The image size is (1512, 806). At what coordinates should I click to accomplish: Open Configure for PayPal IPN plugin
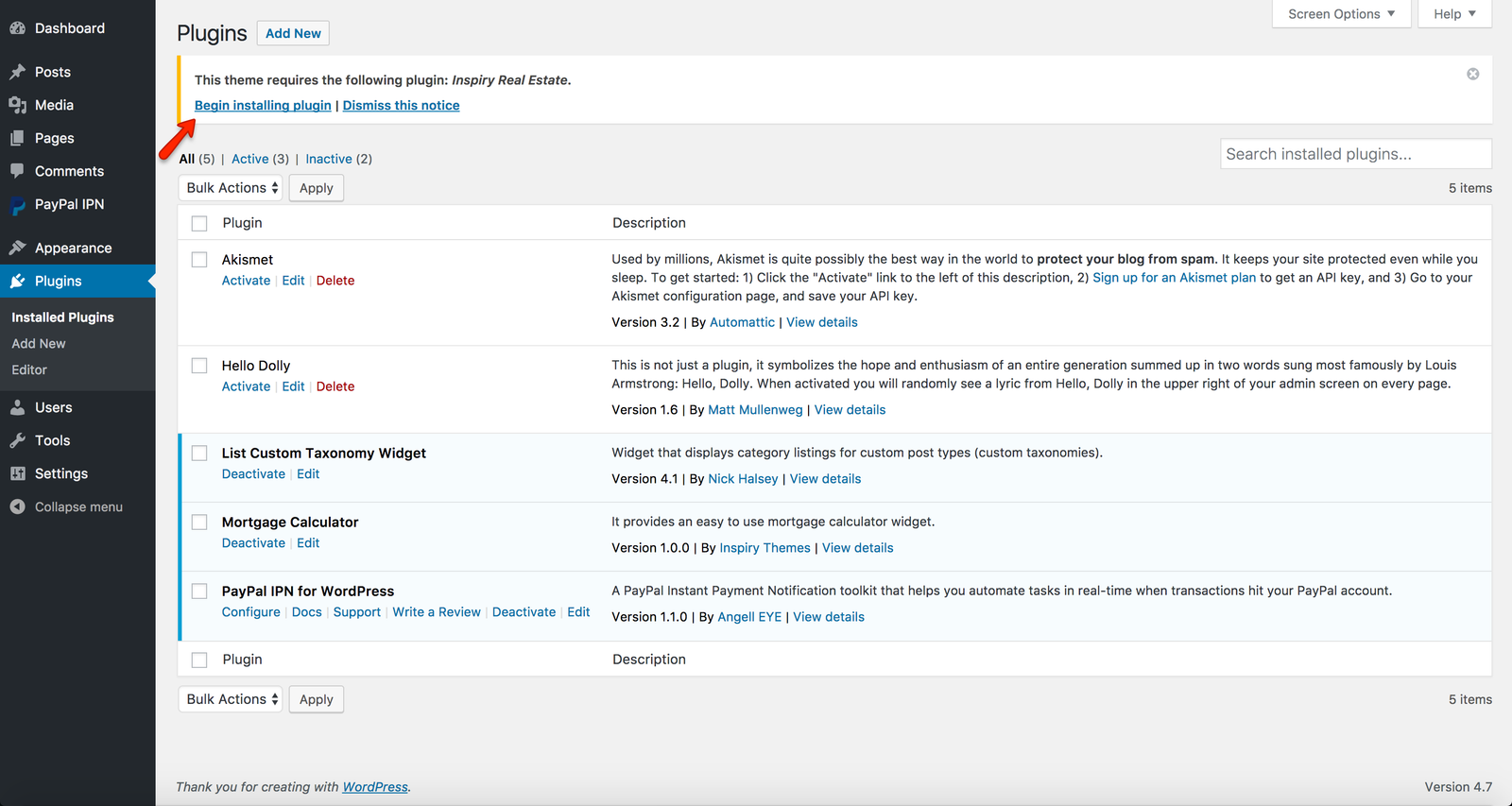point(251,612)
